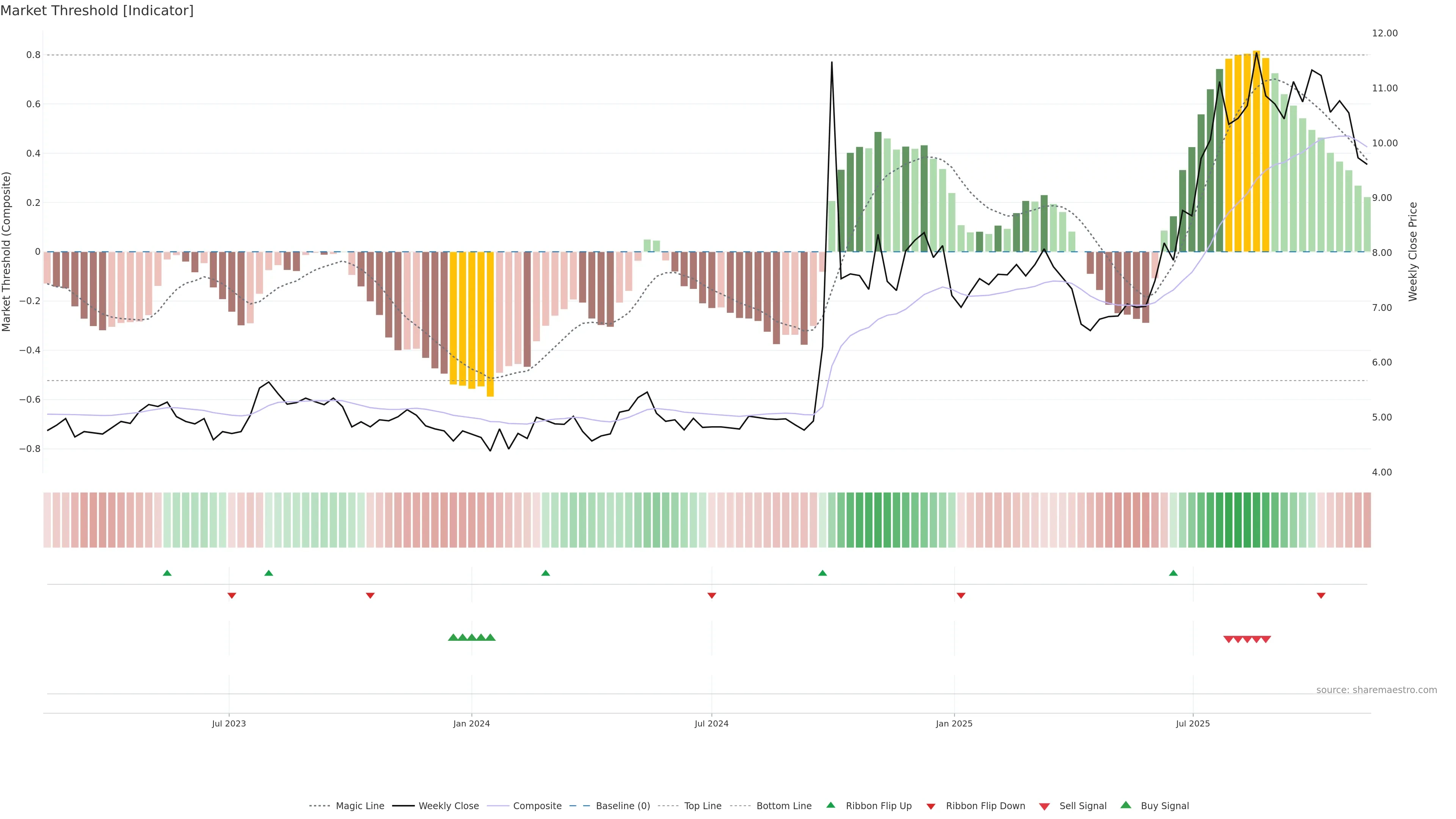Click the Market Threshold [Indicator] chart title
Image resolution: width=1456 pixels, height=819 pixels.
97,11
